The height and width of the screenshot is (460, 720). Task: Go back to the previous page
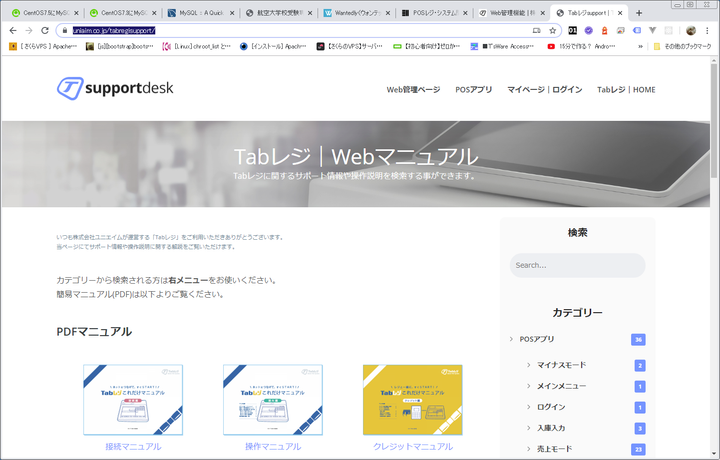pos(13,30)
